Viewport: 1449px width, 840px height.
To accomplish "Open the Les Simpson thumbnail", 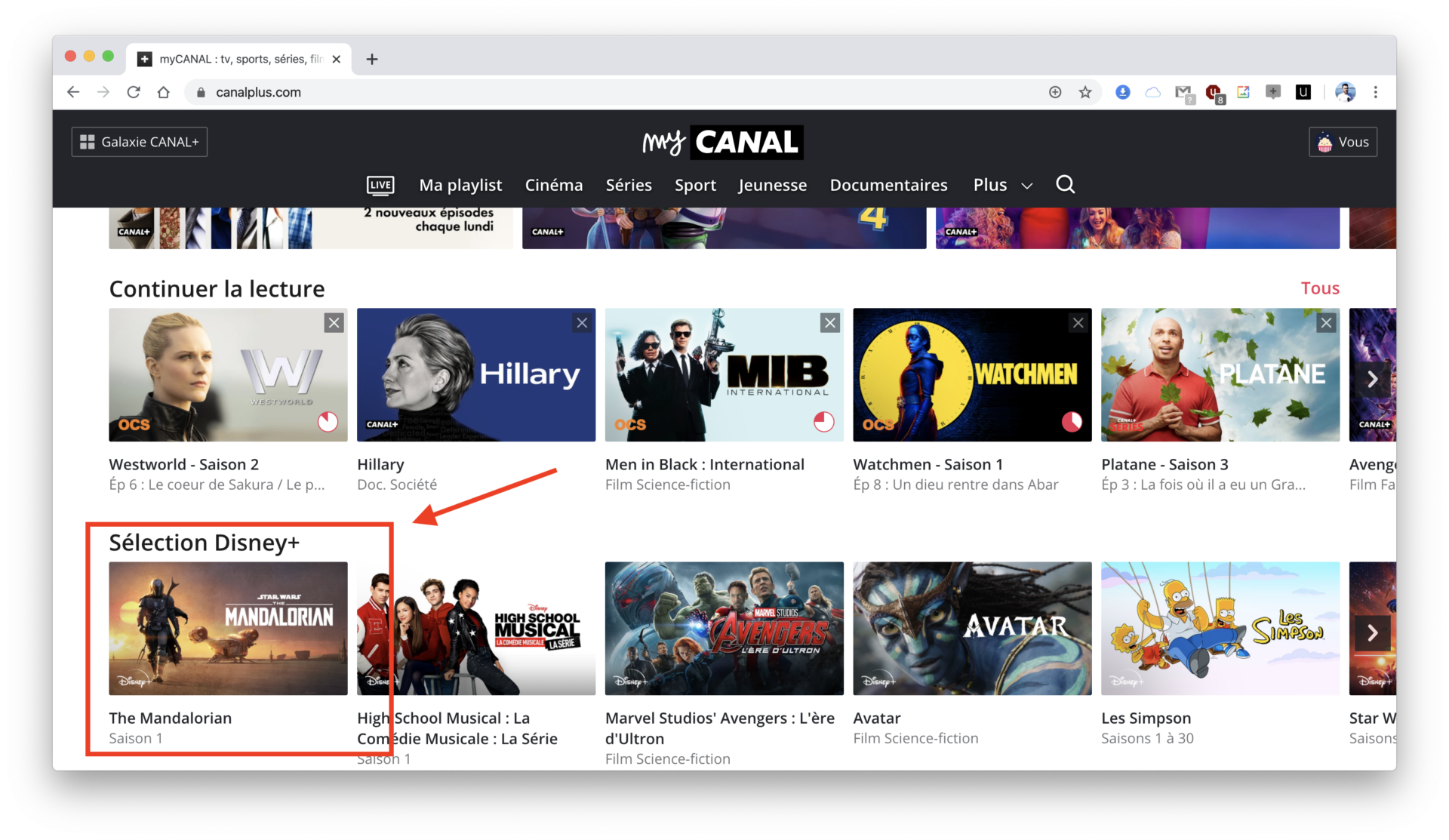I will click(x=1220, y=628).
